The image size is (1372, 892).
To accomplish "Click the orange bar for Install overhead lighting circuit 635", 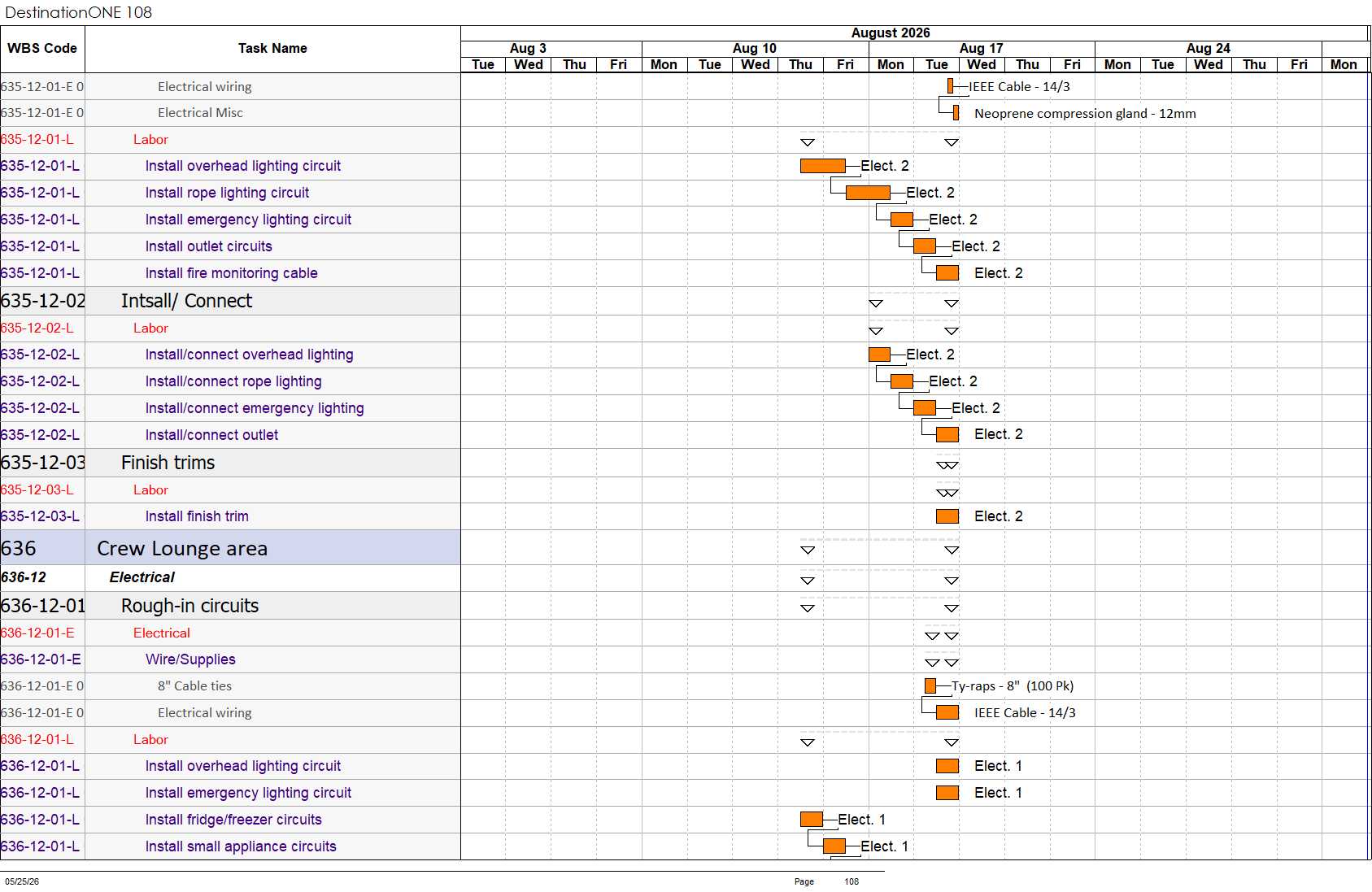I will [823, 166].
